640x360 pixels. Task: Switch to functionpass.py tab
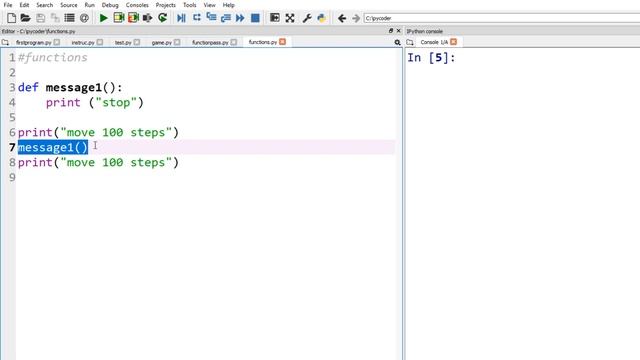click(x=210, y=42)
